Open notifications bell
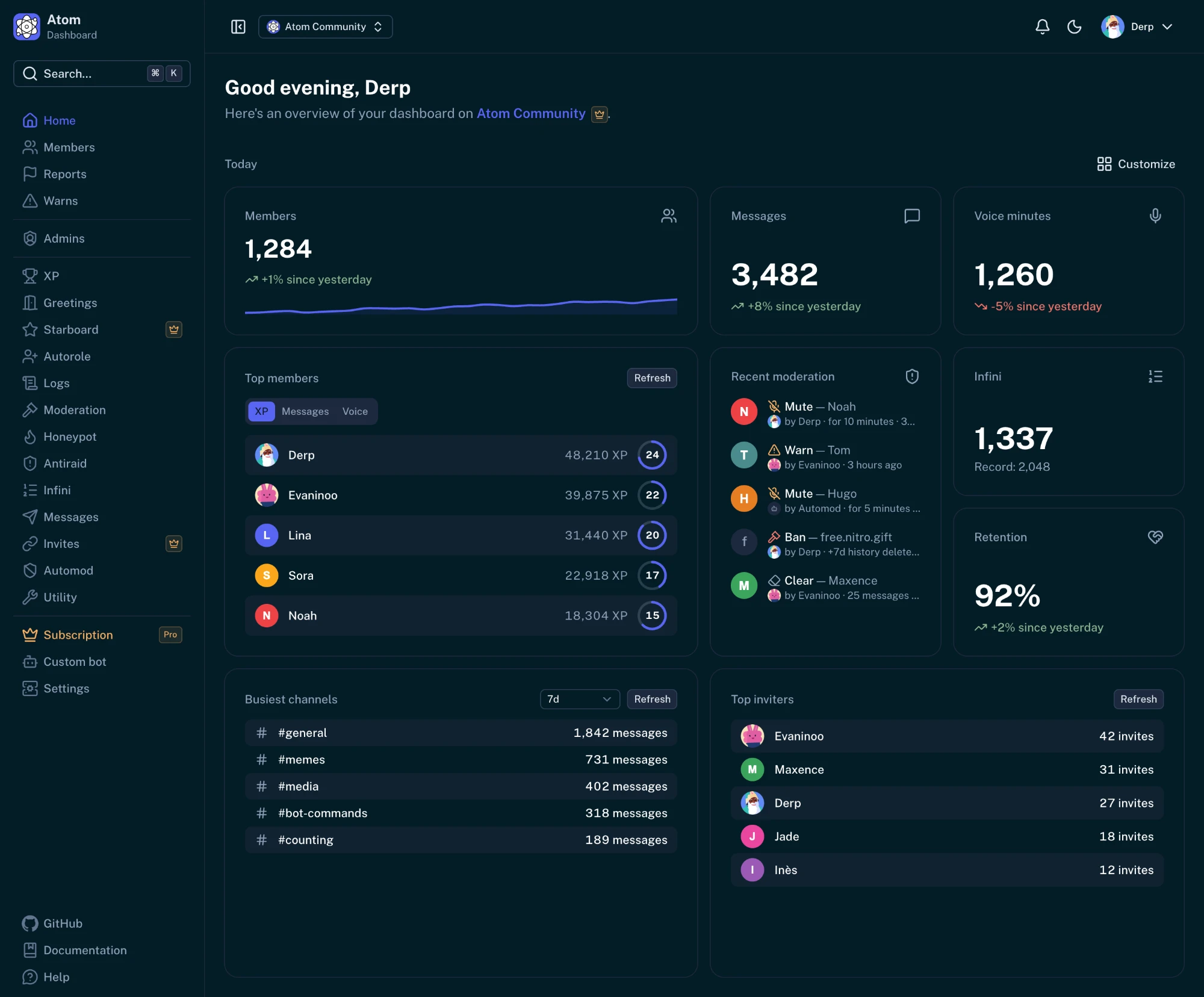This screenshot has height=997, width=1204. coord(1042,26)
